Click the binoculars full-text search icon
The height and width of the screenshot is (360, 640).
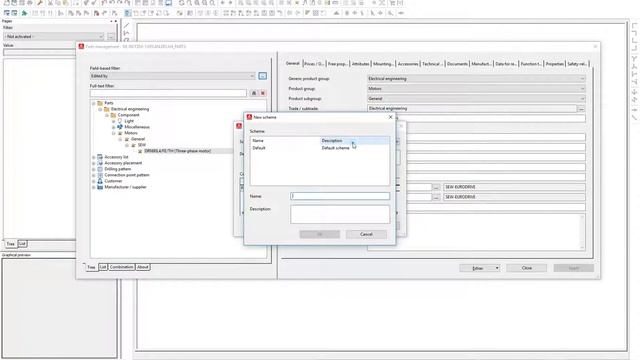[x=254, y=93]
